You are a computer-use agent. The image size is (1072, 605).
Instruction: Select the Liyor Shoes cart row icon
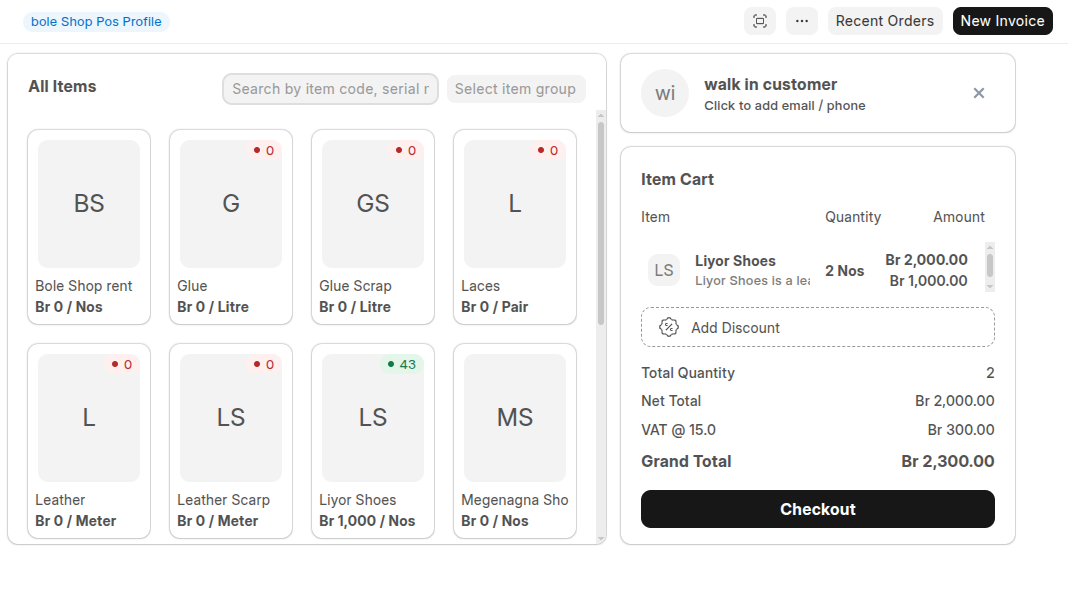point(664,270)
